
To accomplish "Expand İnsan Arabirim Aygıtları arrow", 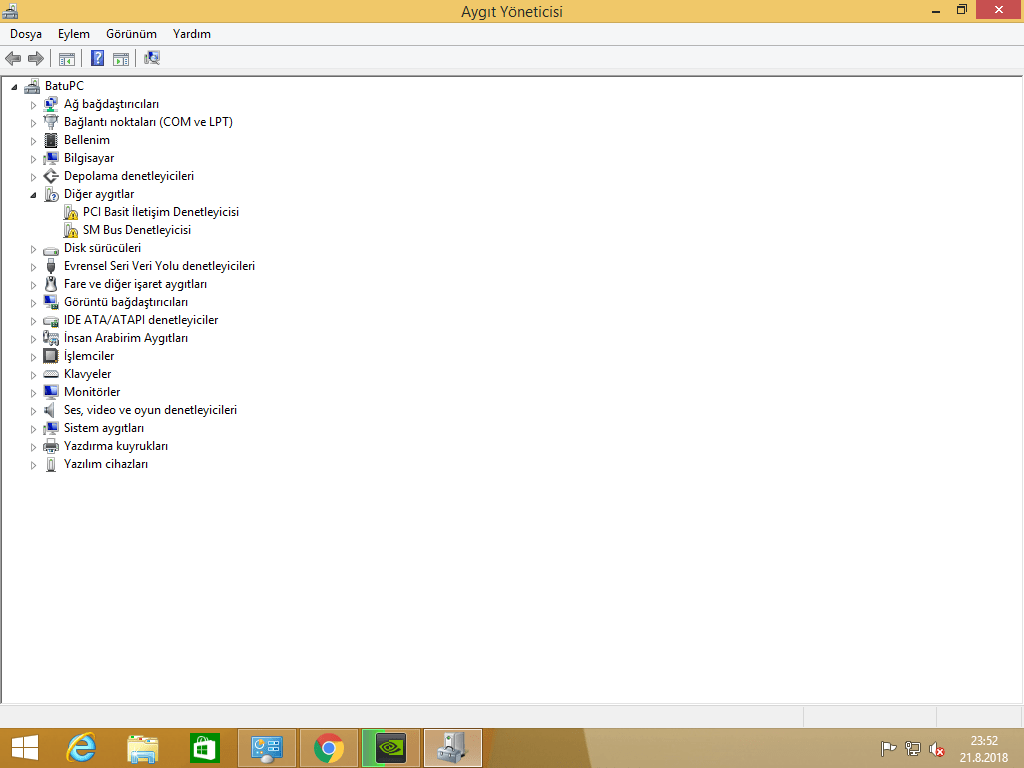I will (33, 339).
